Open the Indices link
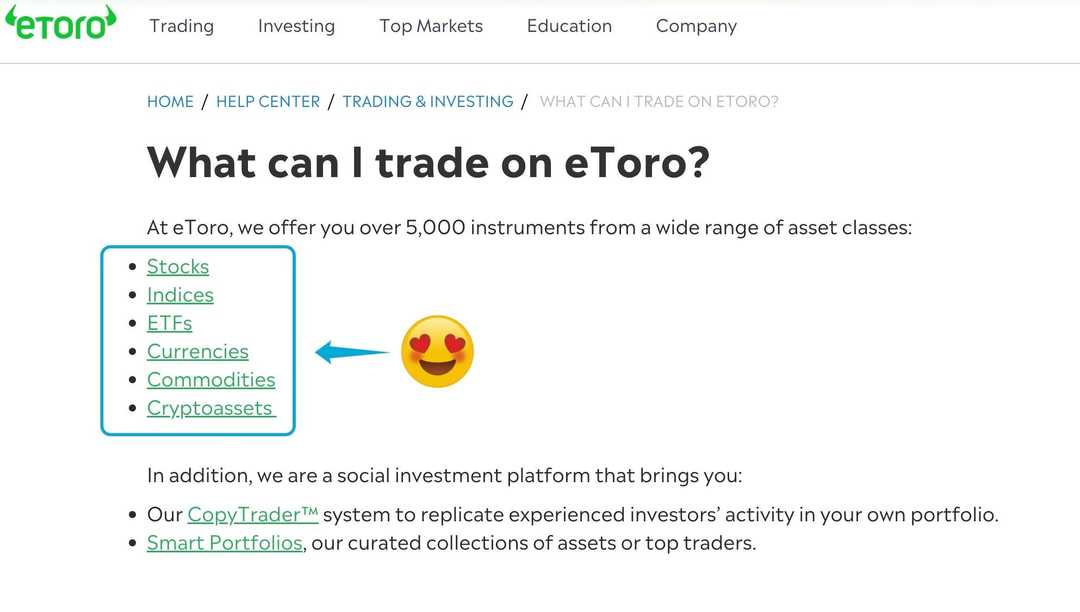Image resolution: width=1080 pixels, height=612 pixels. coord(180,294)
